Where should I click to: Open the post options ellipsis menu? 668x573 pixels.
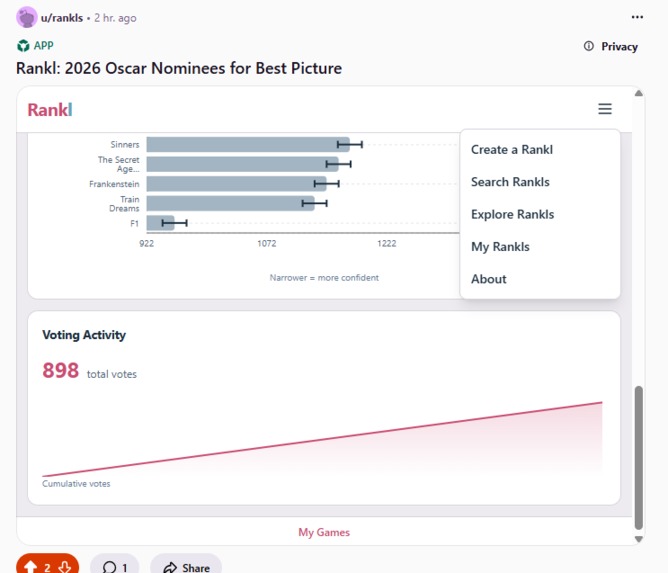pos(637,17)
